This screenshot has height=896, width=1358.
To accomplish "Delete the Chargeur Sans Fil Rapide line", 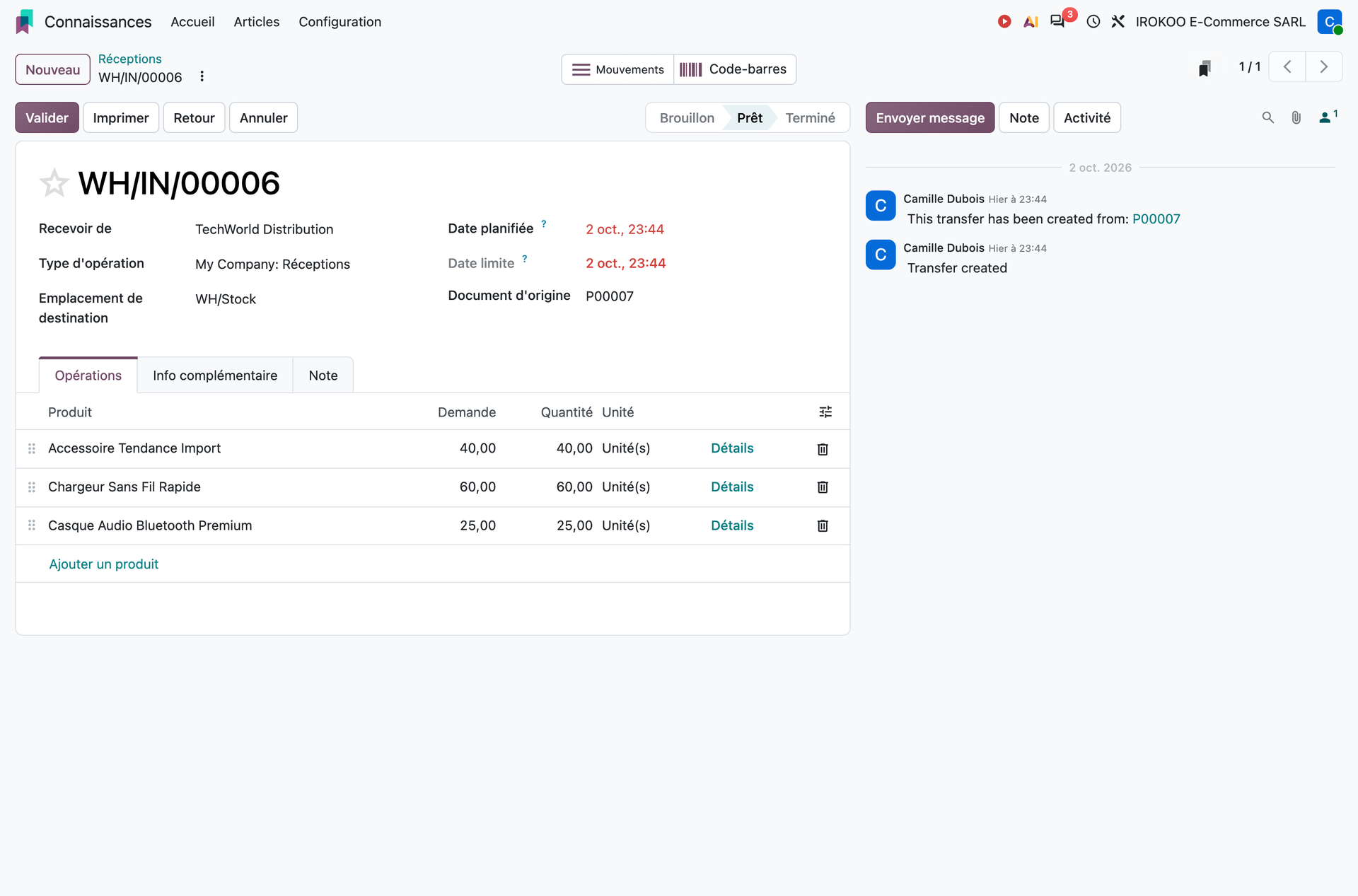I will coord(823,487).
